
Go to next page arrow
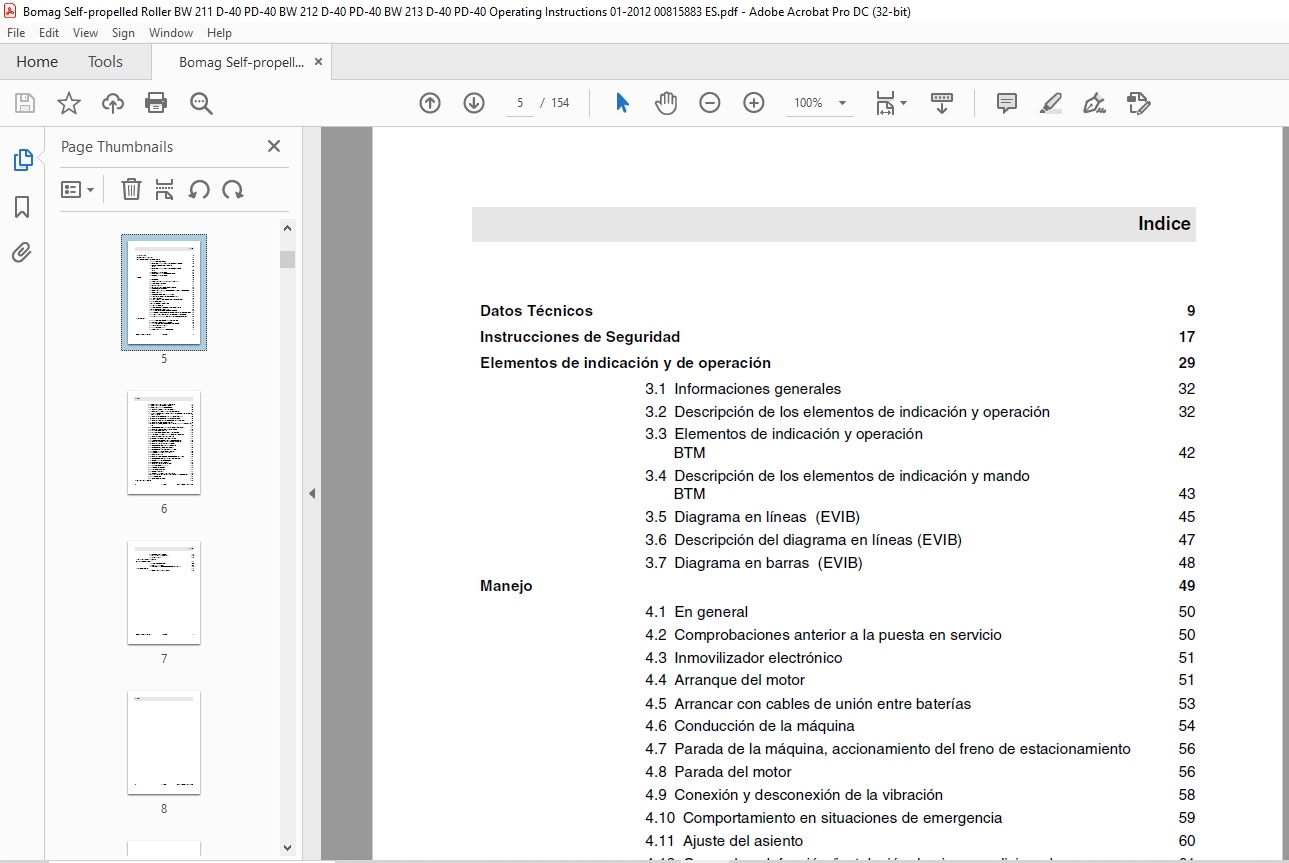pyautogui.click(x=474, y=103)
